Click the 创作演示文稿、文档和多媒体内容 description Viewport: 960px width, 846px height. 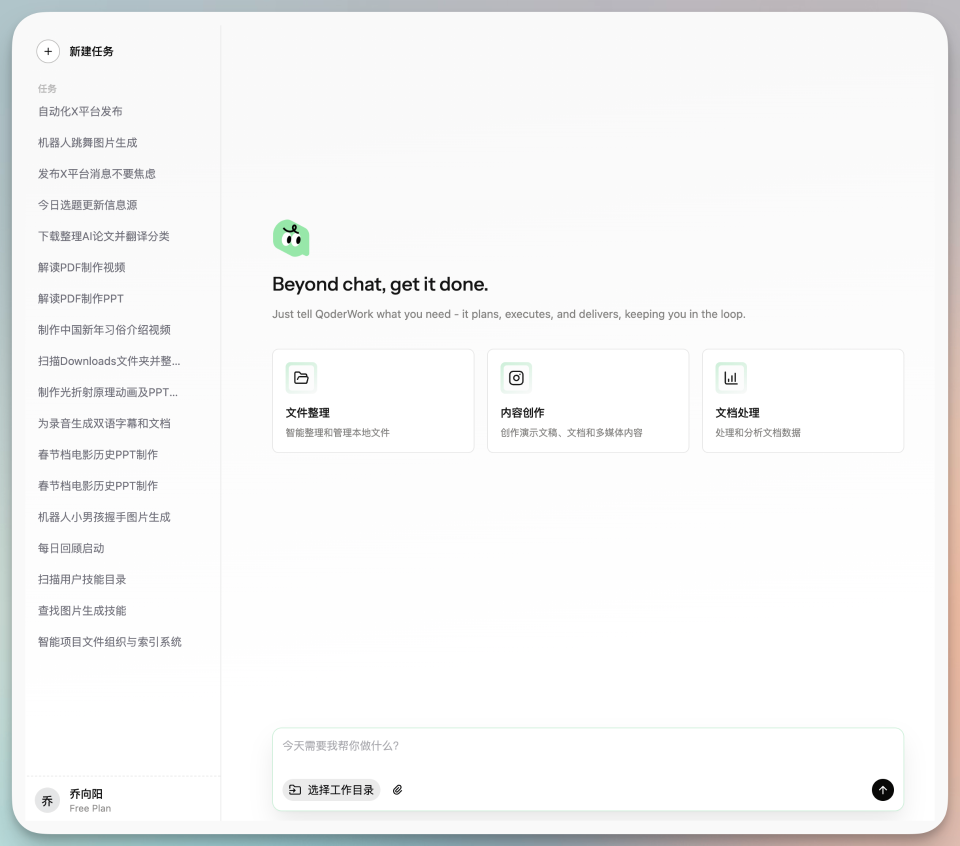(571, 433)
